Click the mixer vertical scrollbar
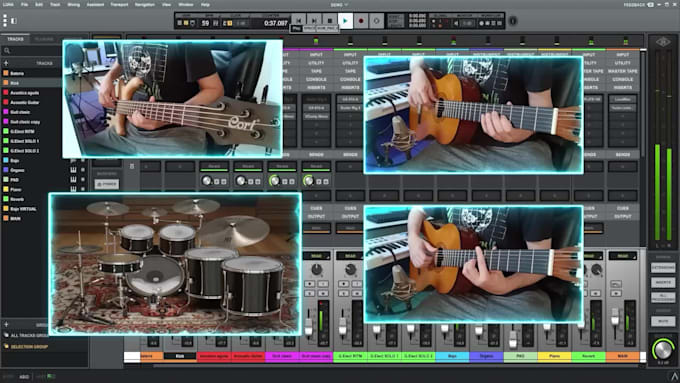The image size is (680, 383). [x=642, y=104]
